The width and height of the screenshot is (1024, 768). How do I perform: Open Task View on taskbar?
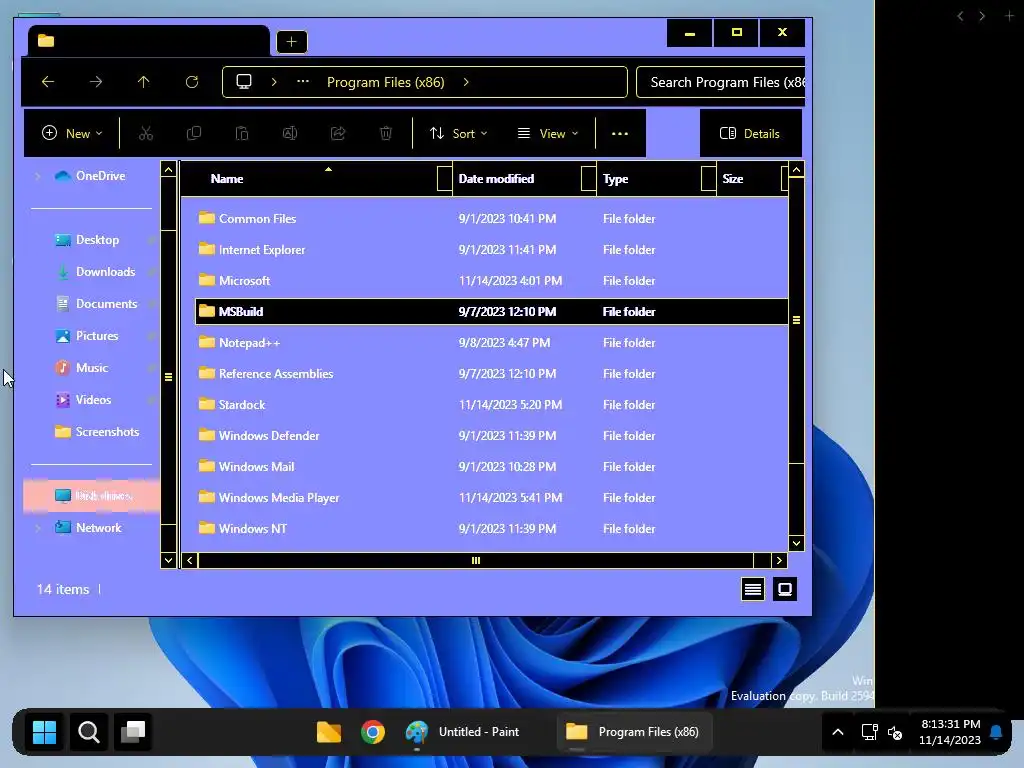[x=133, y=732]
